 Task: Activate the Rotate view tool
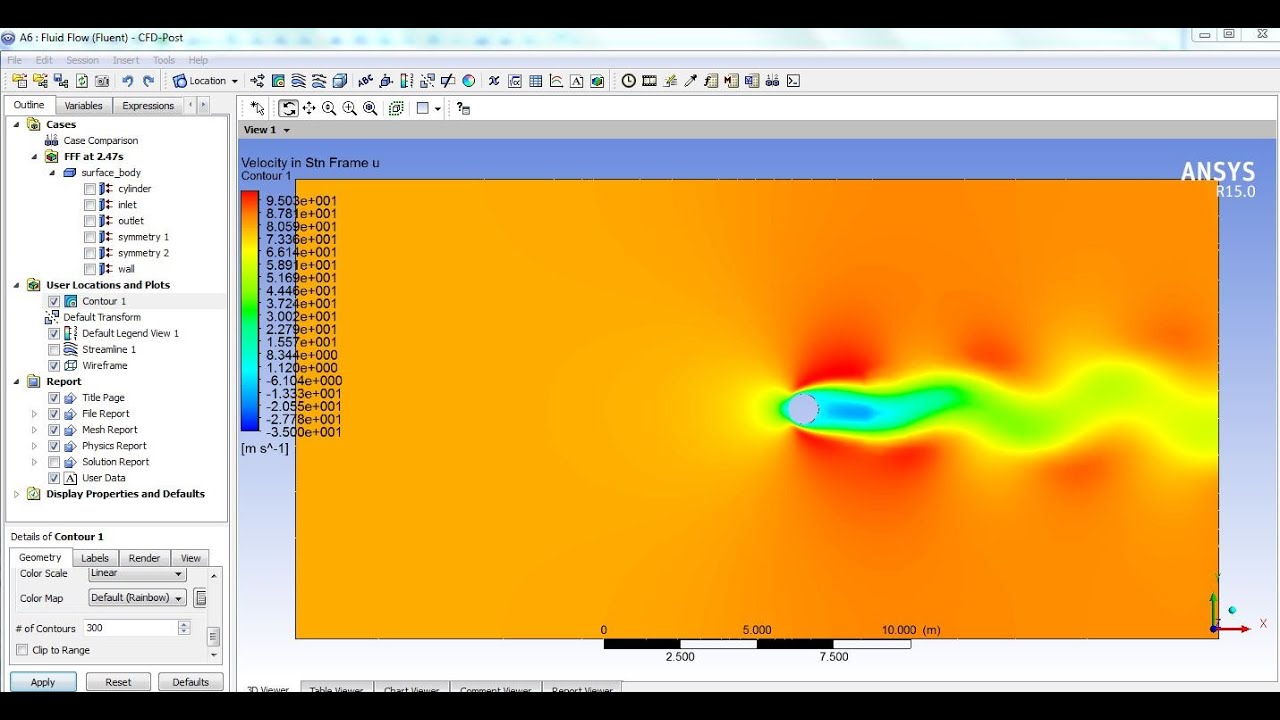click(288, 108)
